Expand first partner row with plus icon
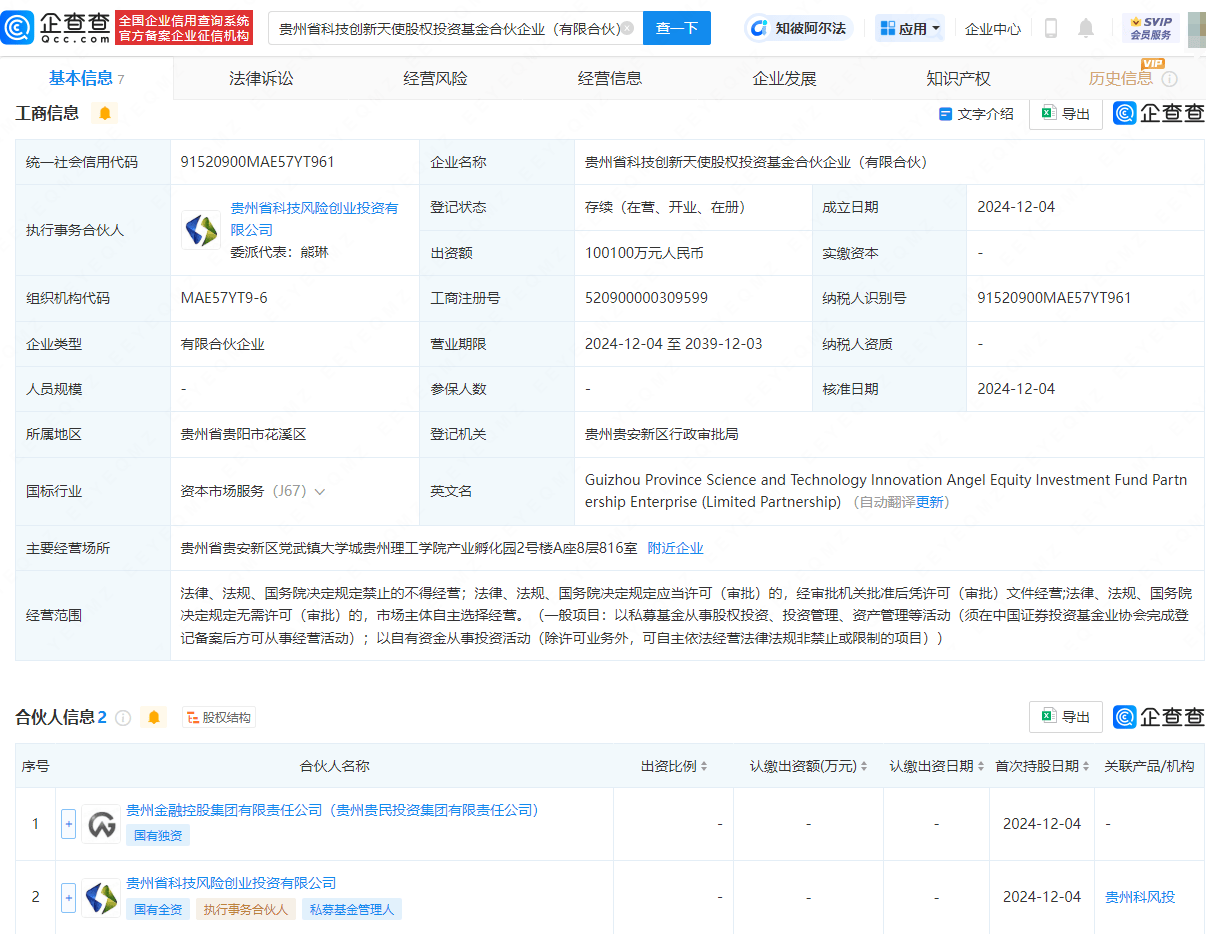The image size is (1206, 934). tap(67, 823)
